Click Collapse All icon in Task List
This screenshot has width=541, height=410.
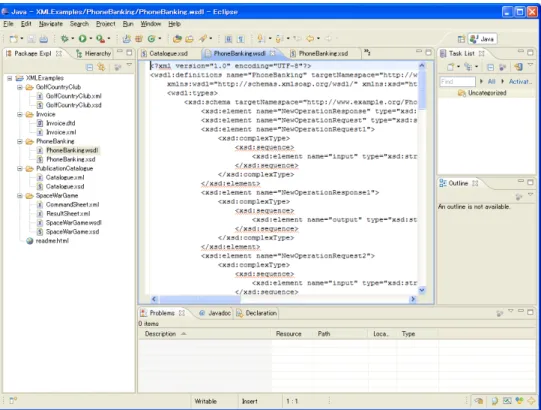pyautogui.click(x=490, y=67)
